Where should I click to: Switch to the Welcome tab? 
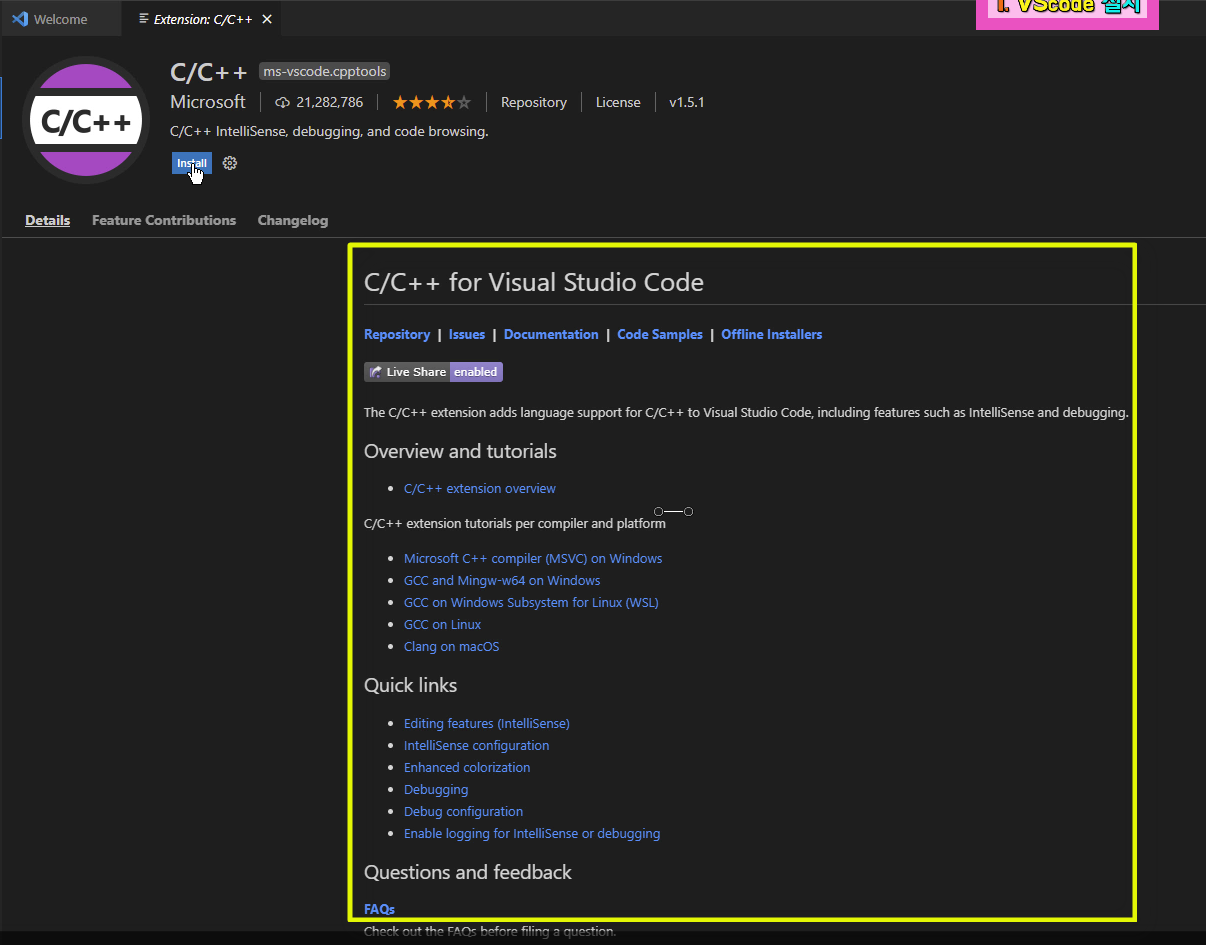(x=61, y=19)
